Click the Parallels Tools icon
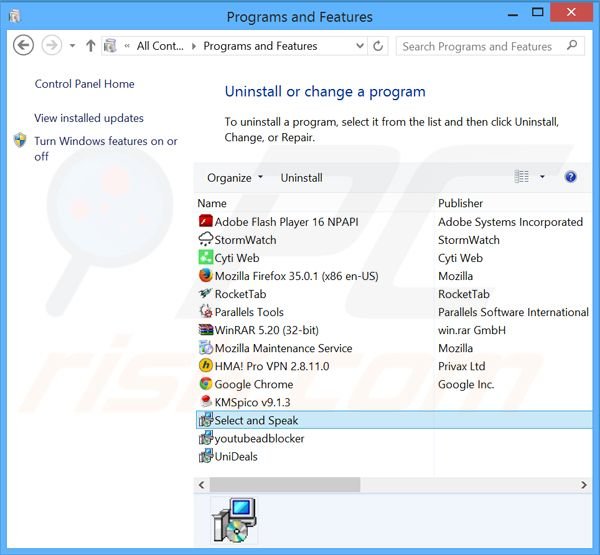 coord(205,312)
